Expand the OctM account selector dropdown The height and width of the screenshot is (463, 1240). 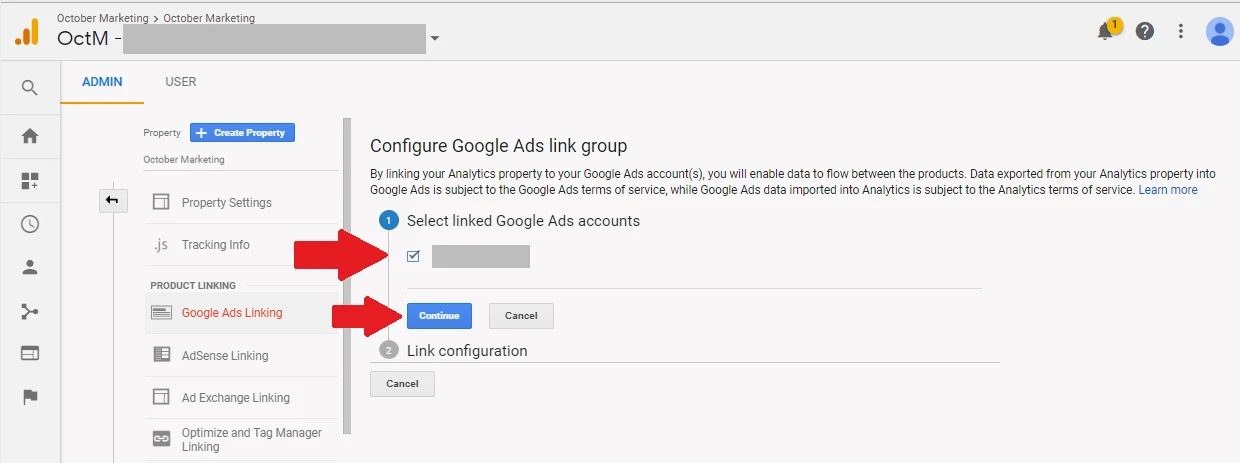pos(434,40)
